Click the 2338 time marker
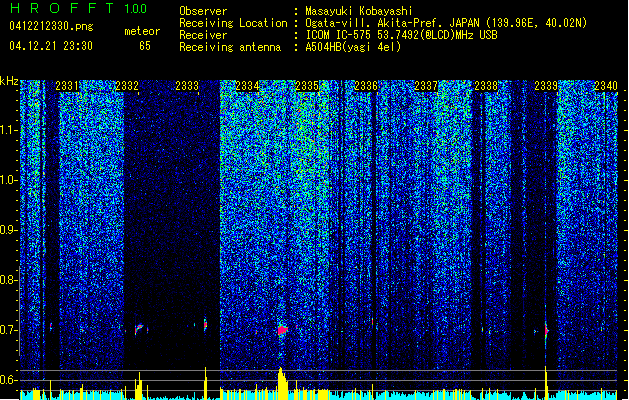The width and height of the screenshot is (629, 400). (486, 86)
